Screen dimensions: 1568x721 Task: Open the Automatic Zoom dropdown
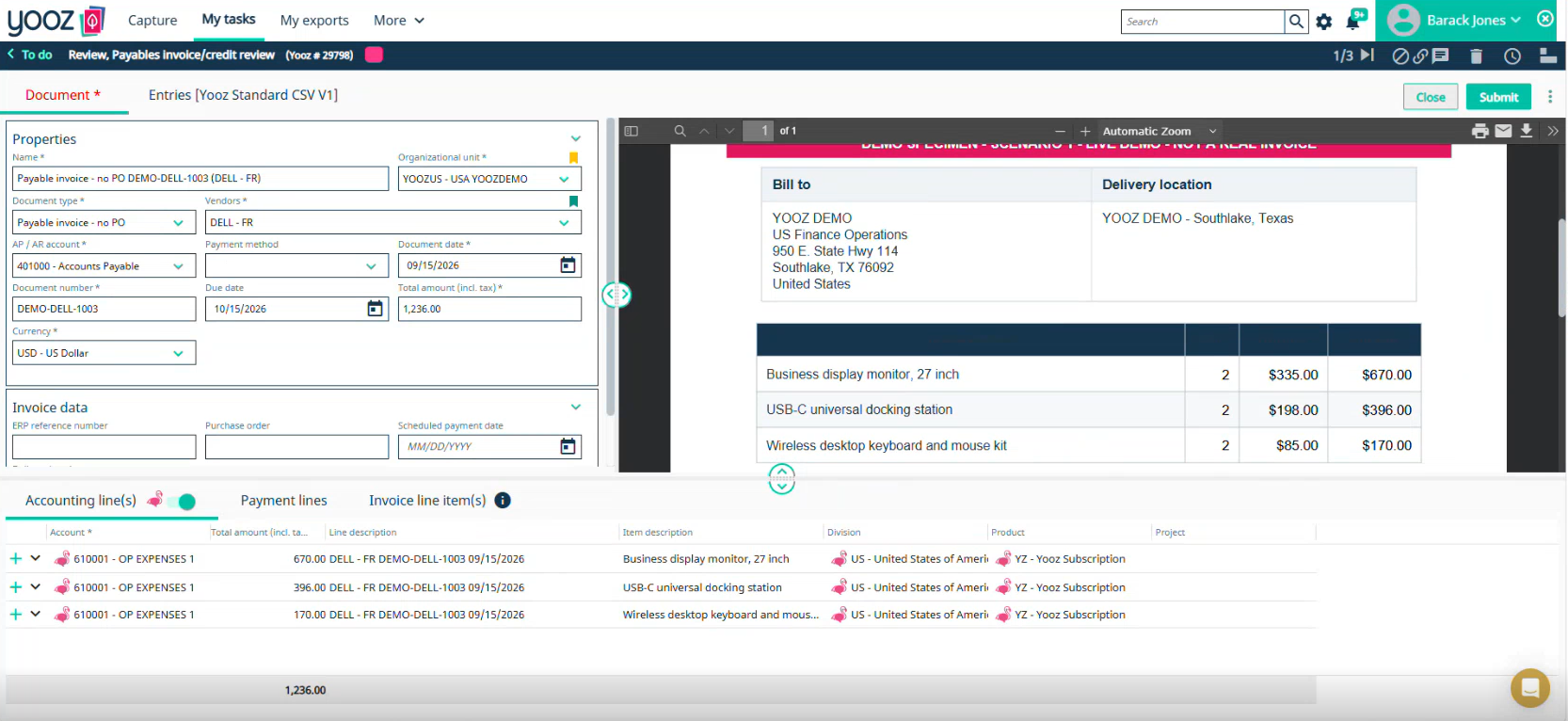1160,131
